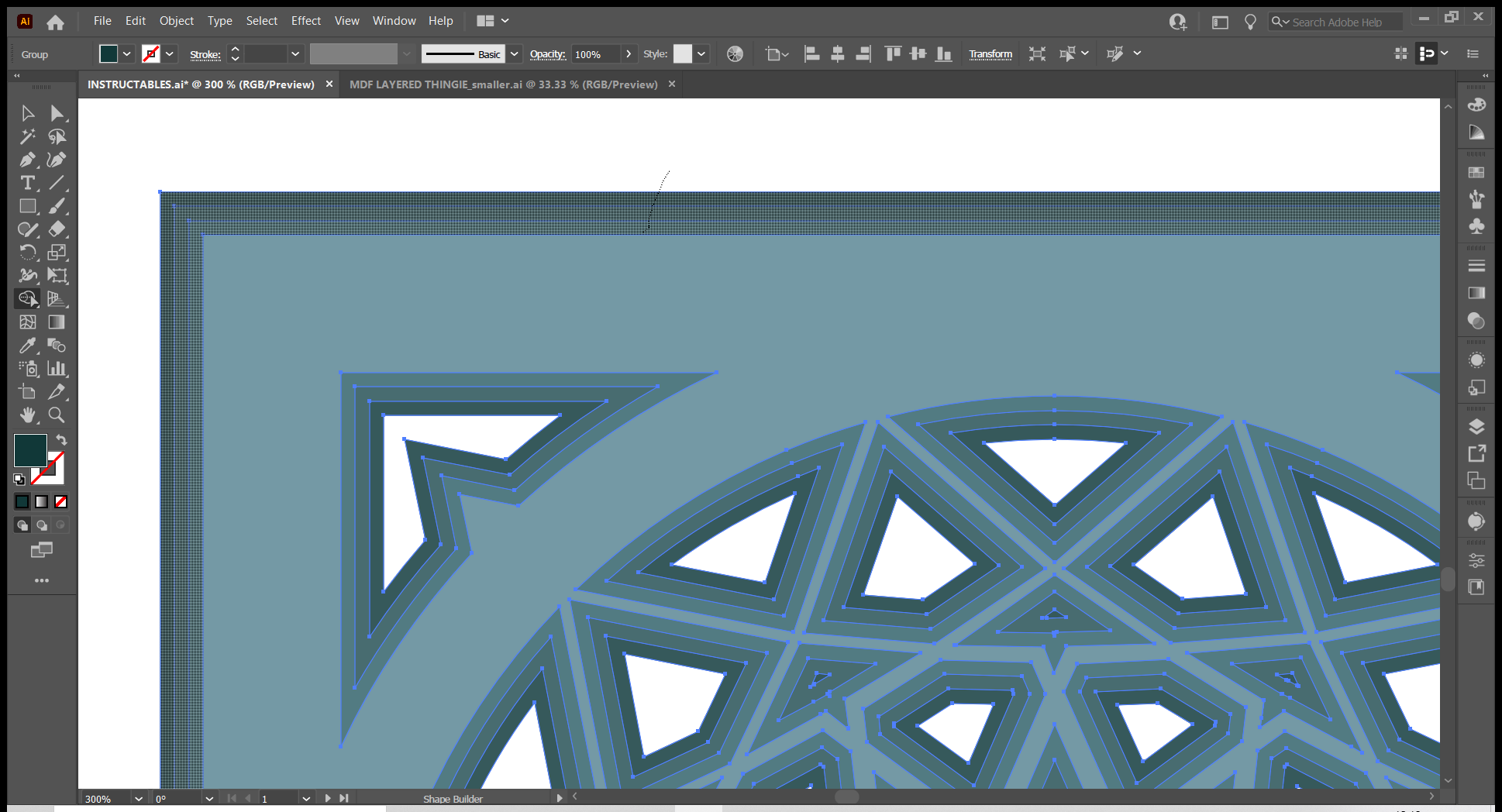Expand the stroke weight dropdown
This screenshot has height=812, width=1502.
pyautogui.click(x=295, y=54)
